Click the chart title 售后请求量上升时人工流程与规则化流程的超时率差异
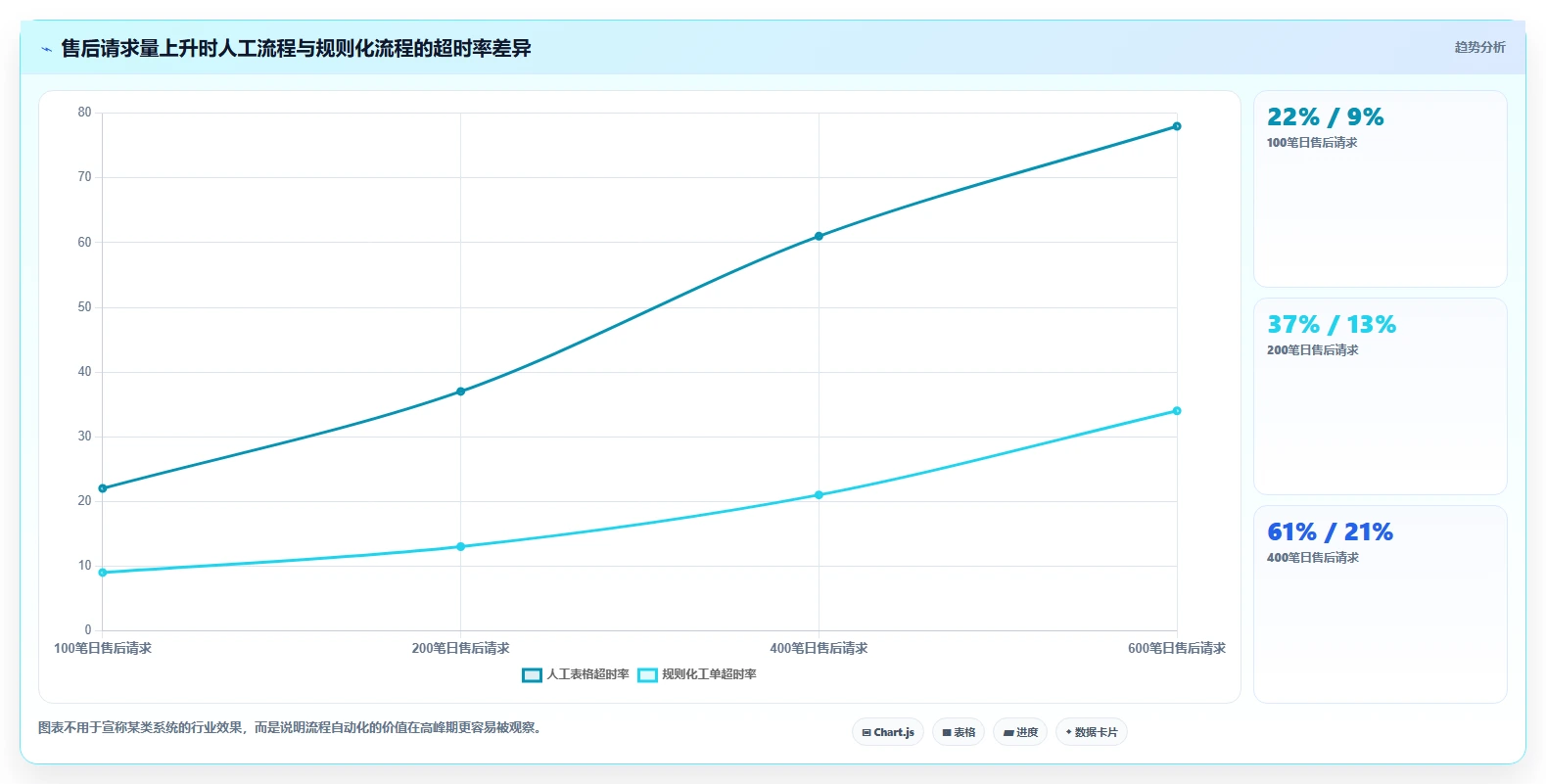Viewport: 1546px width, 784px height. pos(296,48)
